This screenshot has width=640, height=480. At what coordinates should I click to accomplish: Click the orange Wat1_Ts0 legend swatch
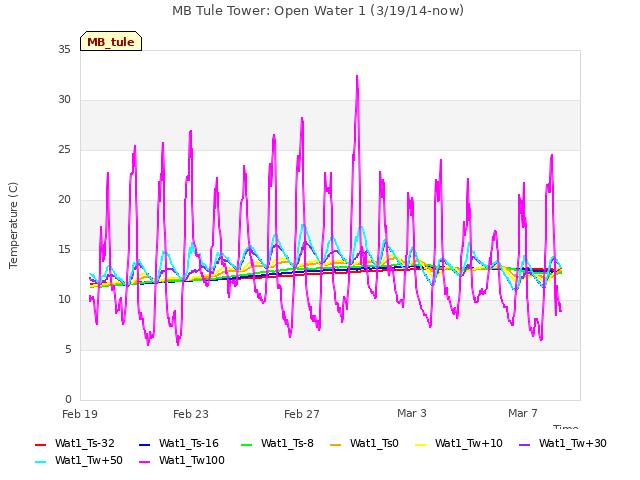336,444
